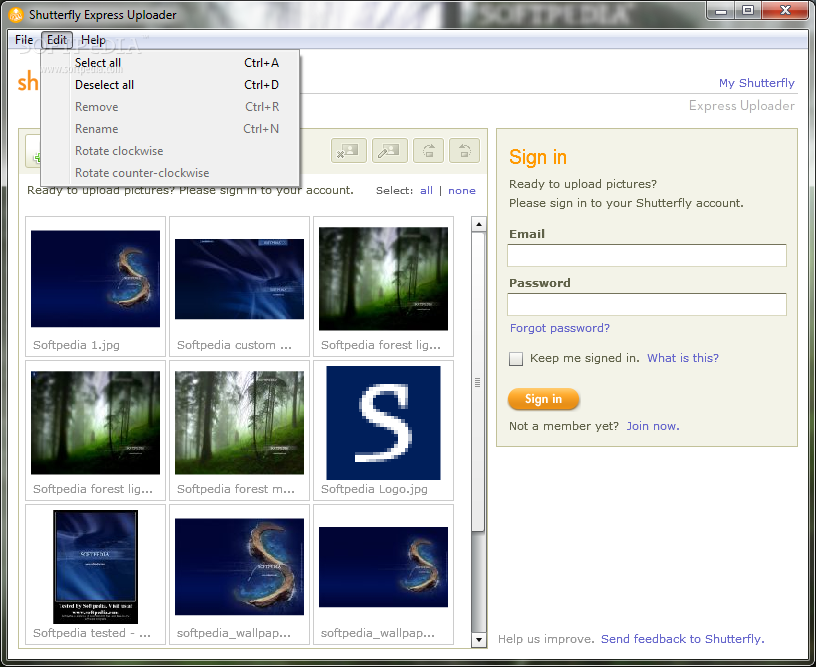Screen dimensions: 816x667
Task: Click the rotate clockwise toolbar icon
Action: point(428,151)
